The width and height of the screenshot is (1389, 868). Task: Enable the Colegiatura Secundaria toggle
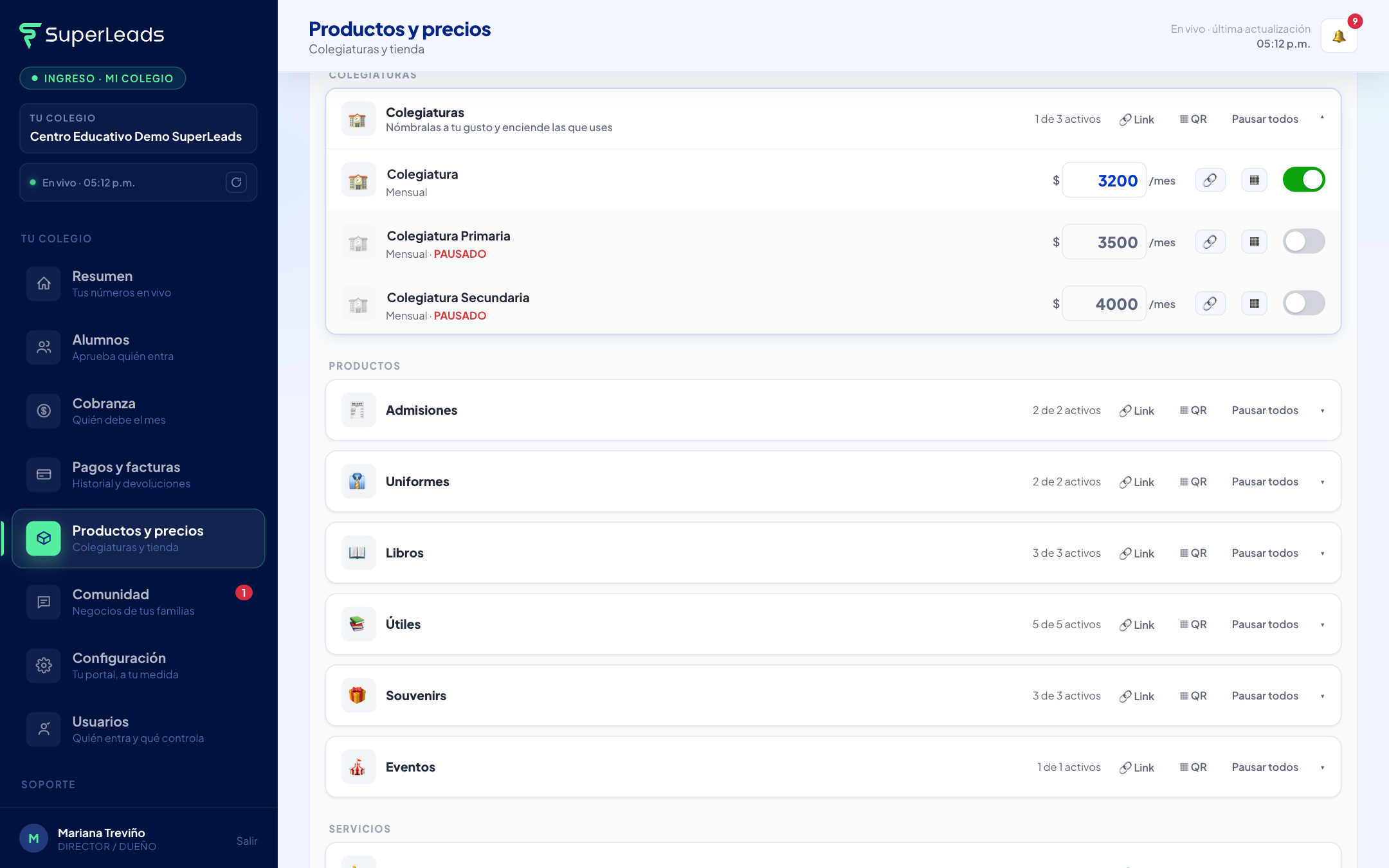point(1303,303)
